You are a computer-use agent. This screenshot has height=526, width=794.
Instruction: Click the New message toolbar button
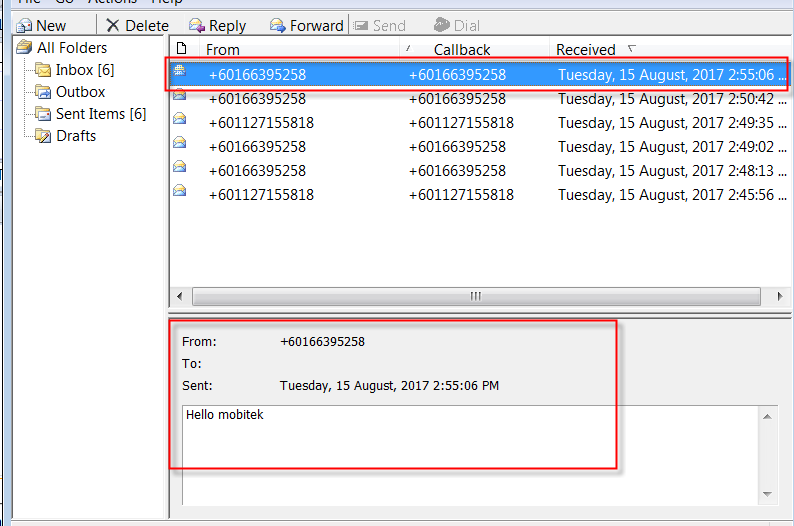41,26
